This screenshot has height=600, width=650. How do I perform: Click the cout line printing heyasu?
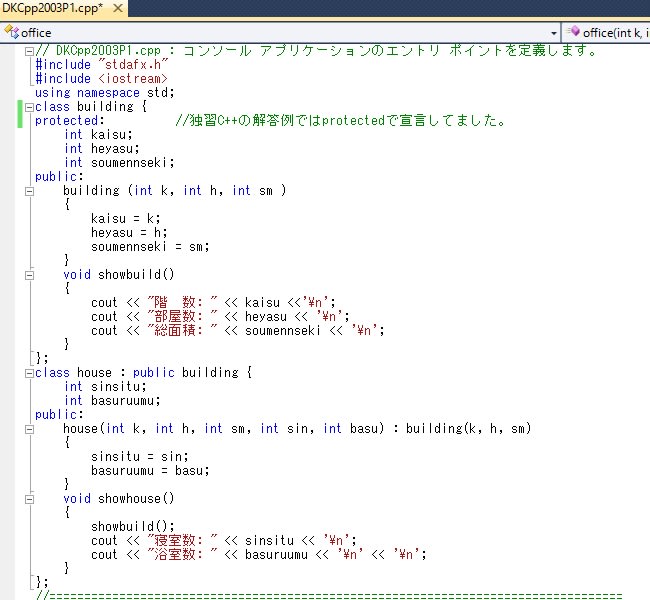221,317
